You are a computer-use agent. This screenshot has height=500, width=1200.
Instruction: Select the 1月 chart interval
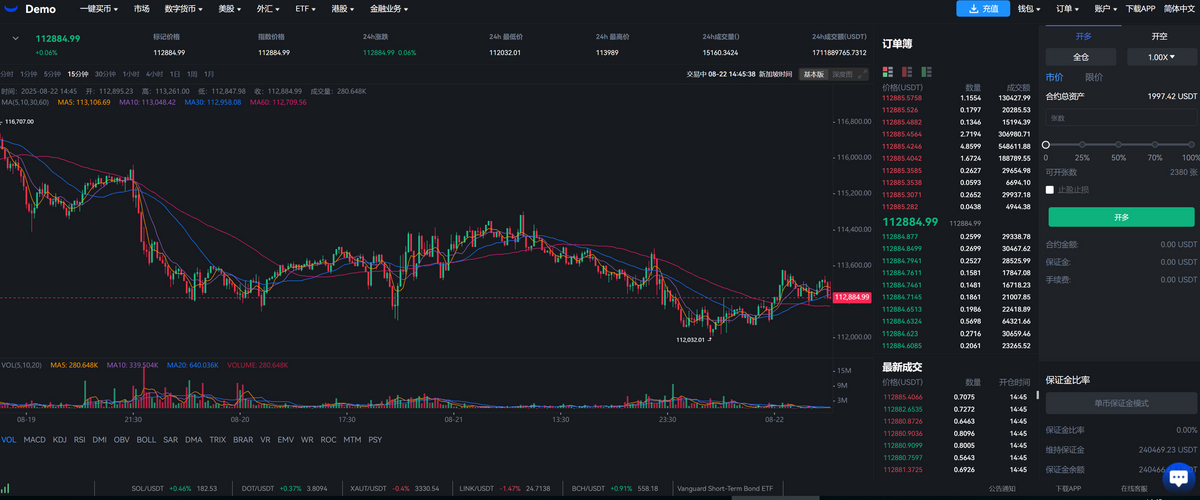pyautogui.click(x=208, y=74)
